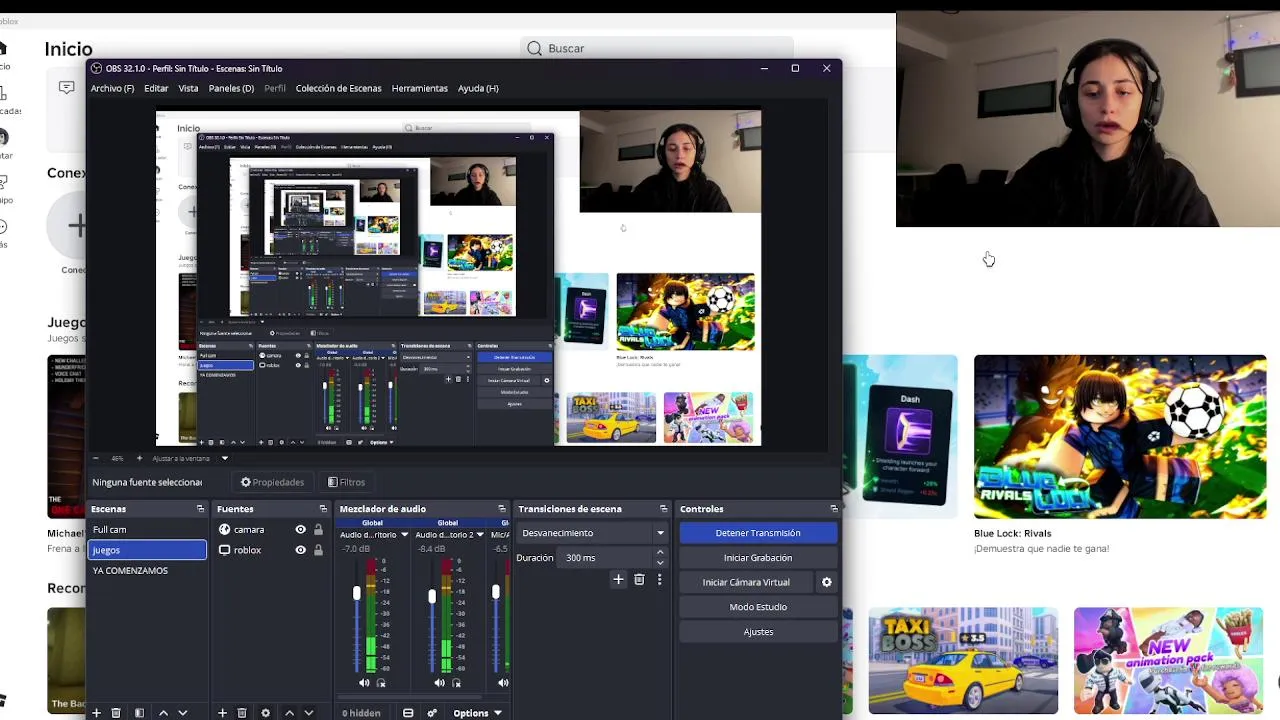Select the YA COMENZAMOS scene

tap(147, 571)
